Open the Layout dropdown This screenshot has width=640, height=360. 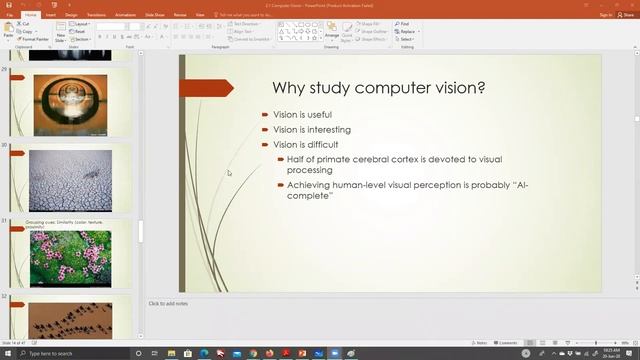click(x=80, y=24)
